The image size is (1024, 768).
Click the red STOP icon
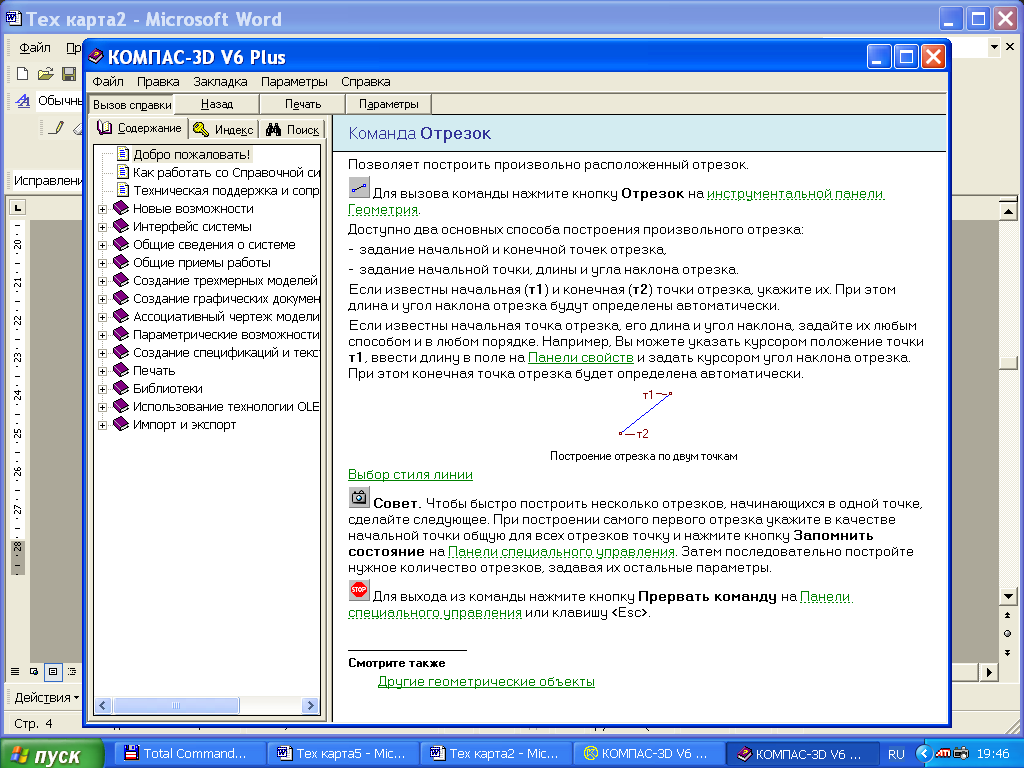pos(359,590)
